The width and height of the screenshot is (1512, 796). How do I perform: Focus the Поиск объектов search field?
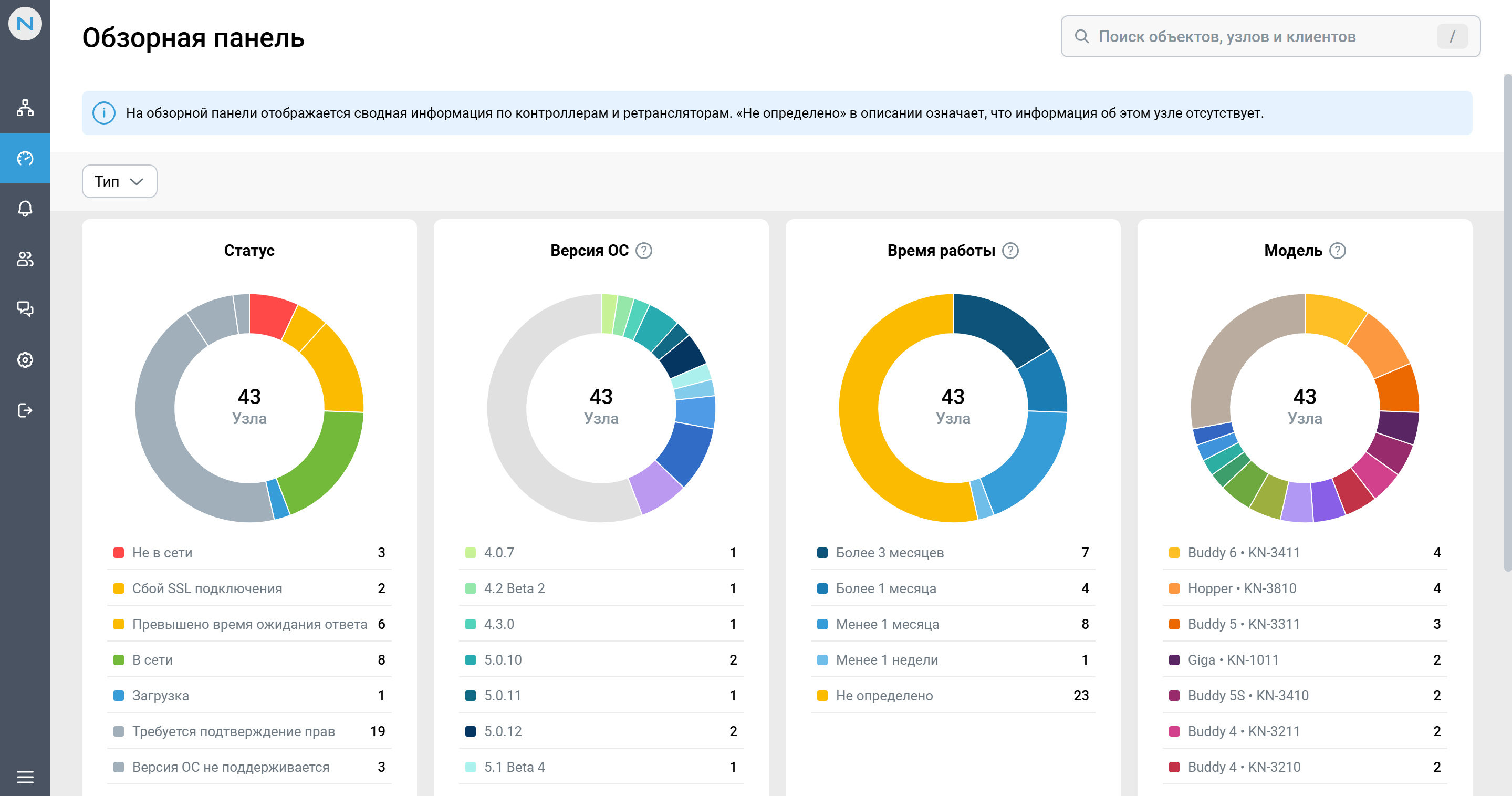click(x=1270, y=36)
